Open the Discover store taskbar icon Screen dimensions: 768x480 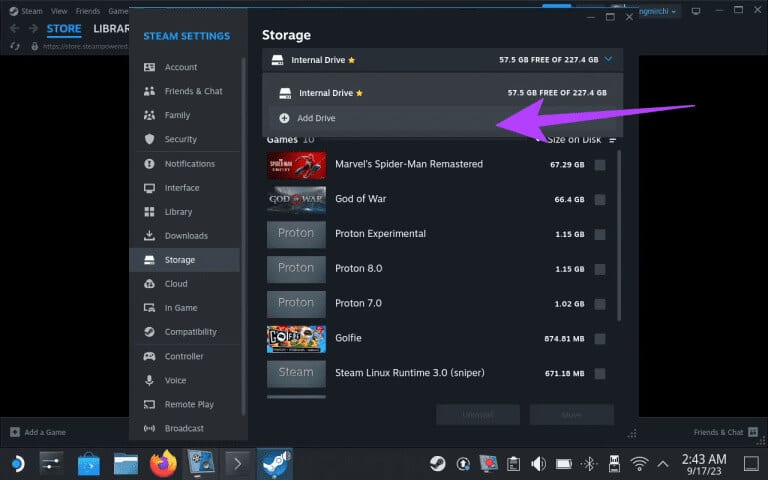click(89, 464)
